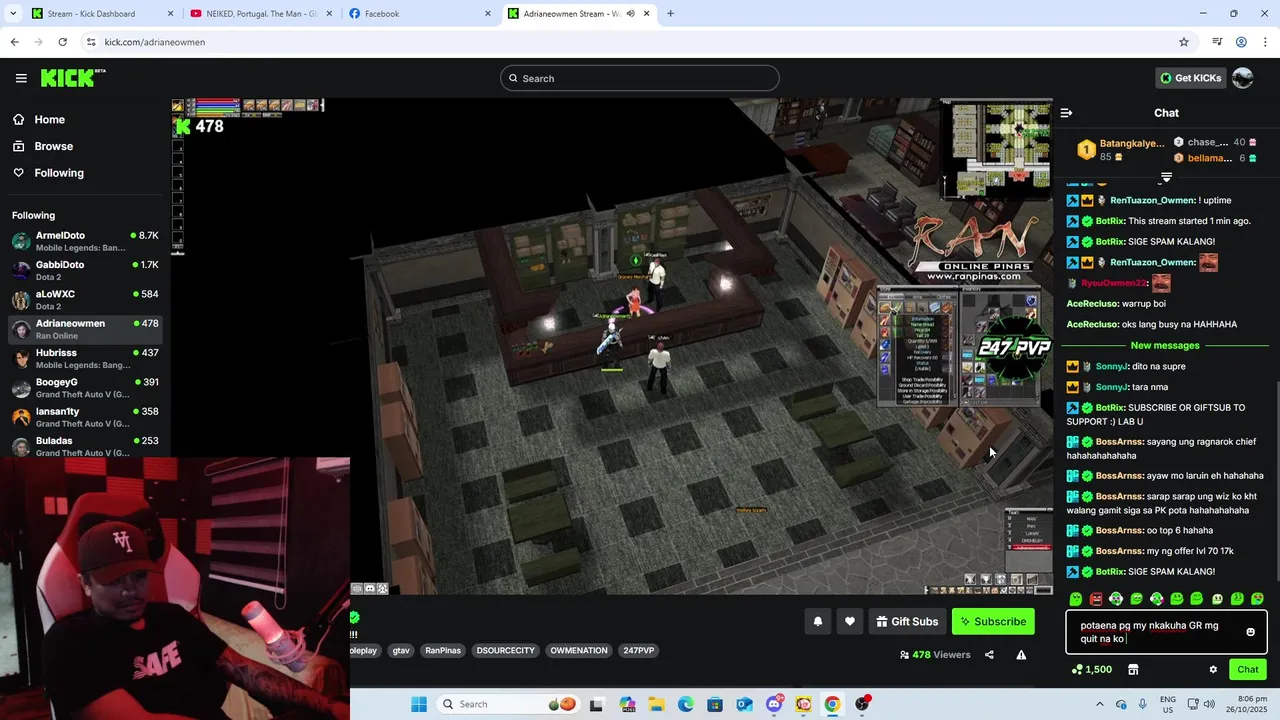The height and width of the screenshot is (720, 1280).
Task: Open the Kick hamburger menu
Action: [21, 78]
